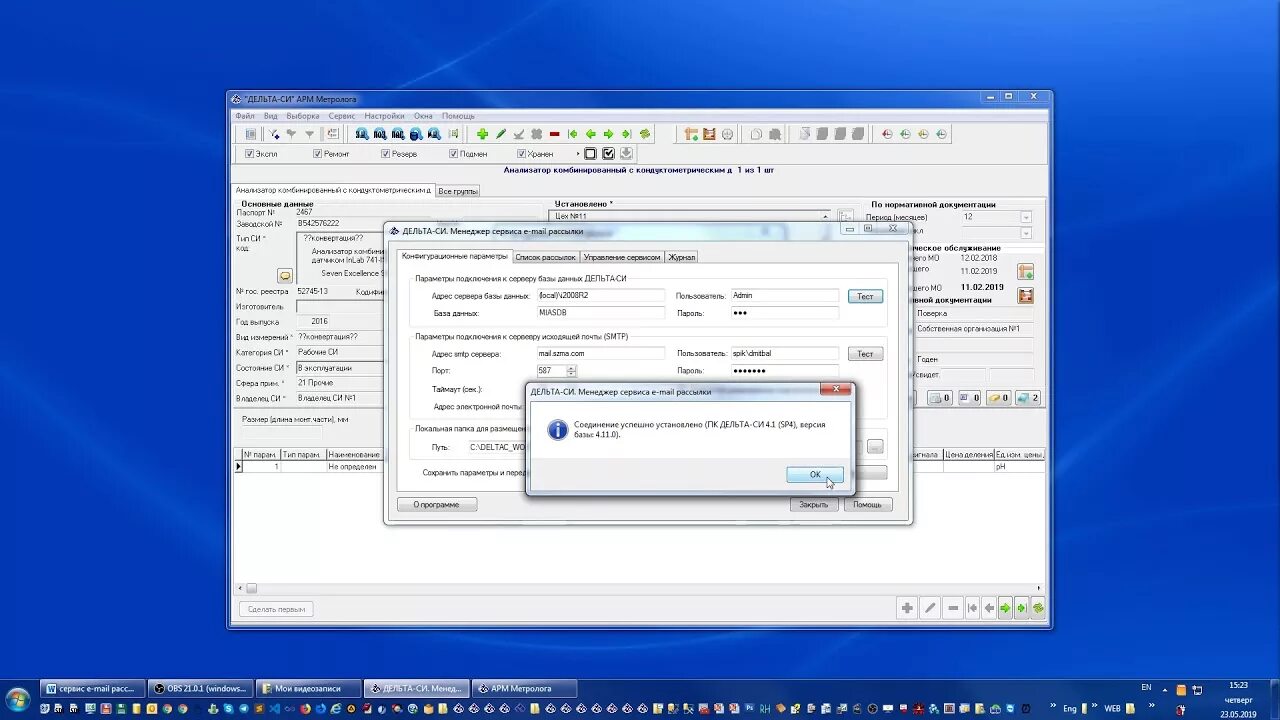
Task: Toggle the Подмен checkbox
Action: click(454, 154)
